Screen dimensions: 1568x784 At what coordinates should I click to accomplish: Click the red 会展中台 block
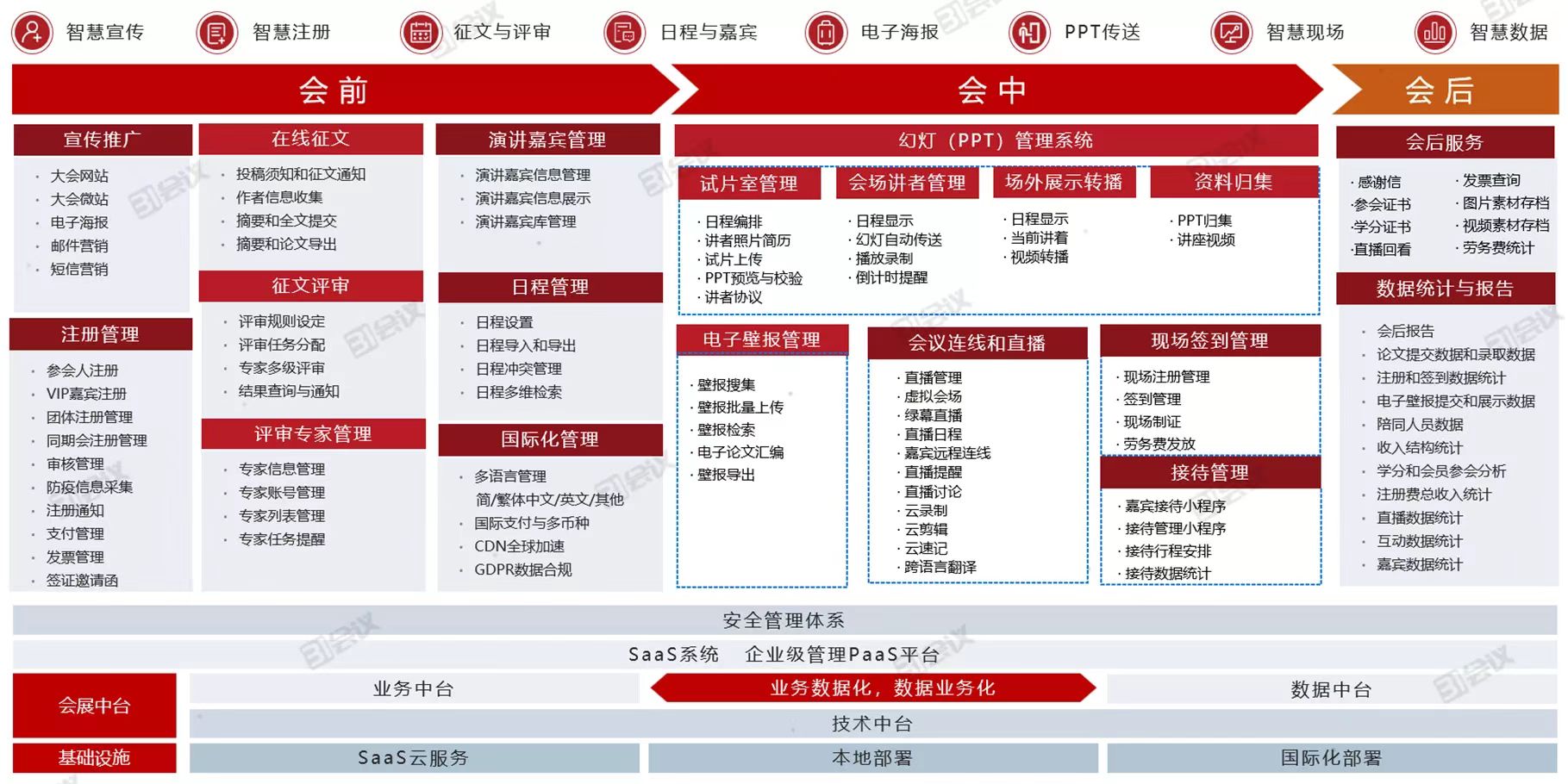tap(94, 706)
